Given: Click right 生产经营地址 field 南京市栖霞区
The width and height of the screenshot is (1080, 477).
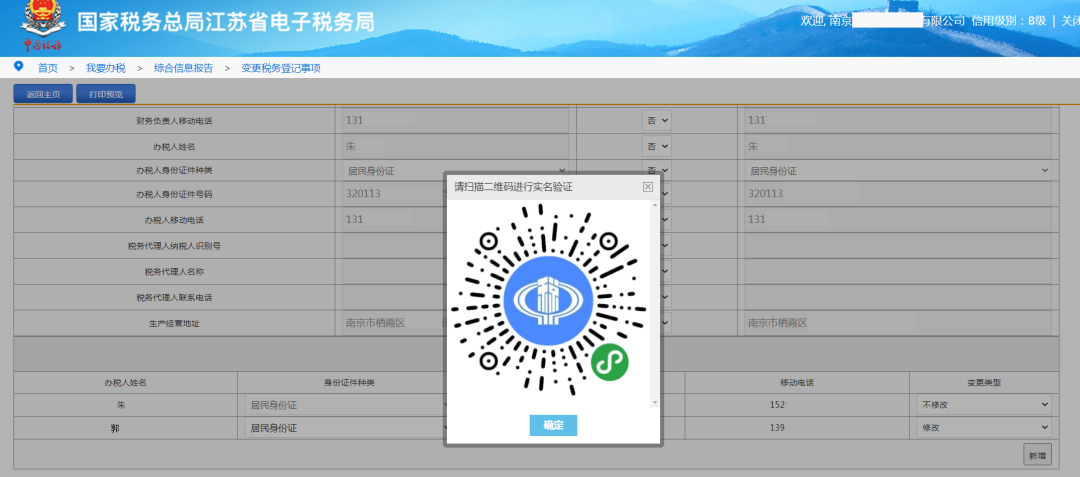Looking at the screenshot, I should pos(898,323).
